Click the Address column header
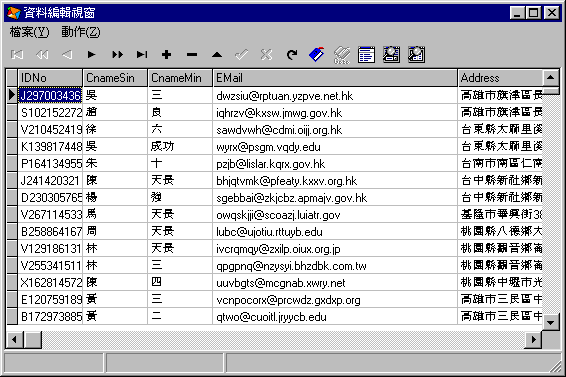This screenshot has height=377, width=566. click(x=500, y=78)
